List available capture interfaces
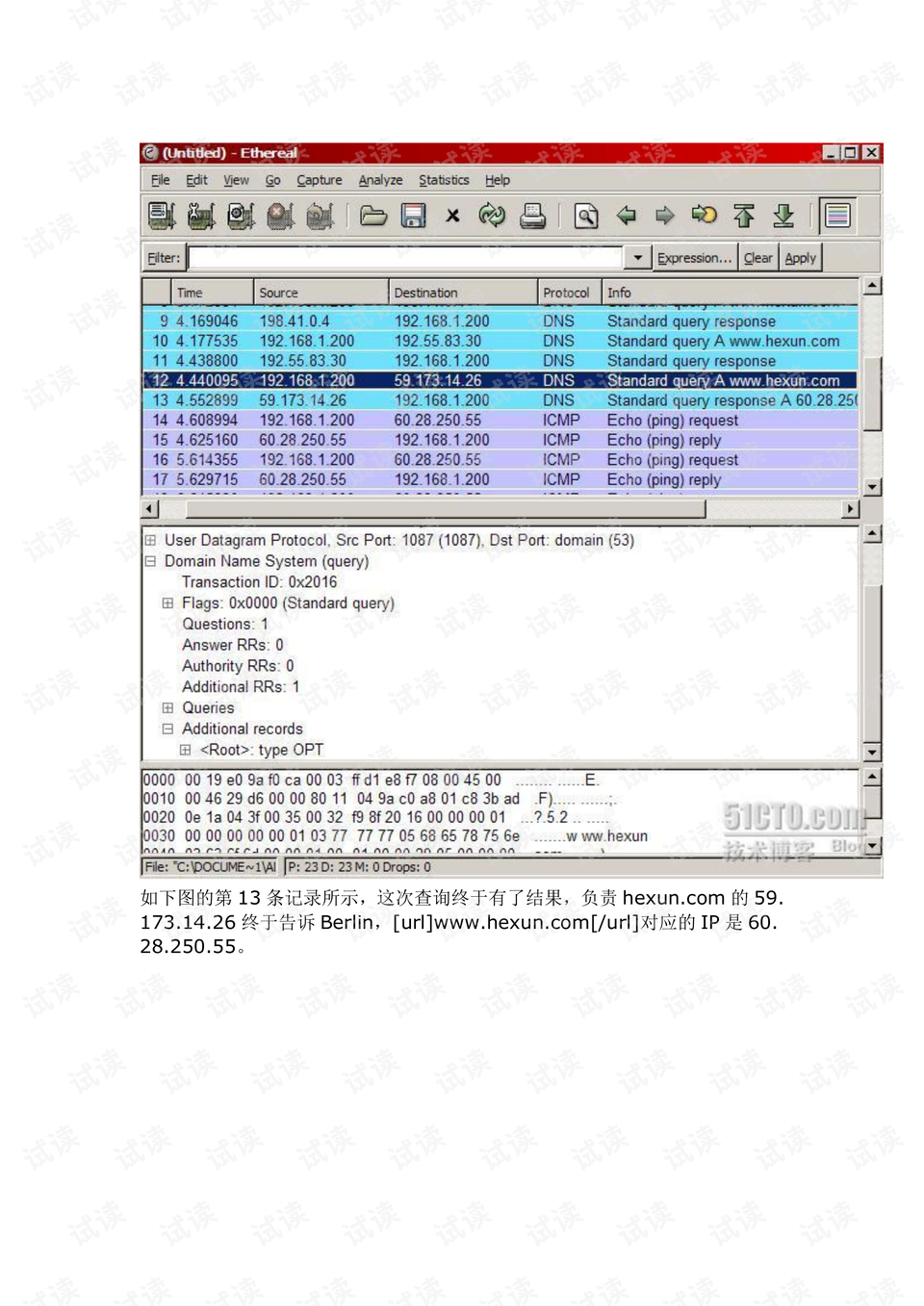Screen dimensions: 924x1306 pyautogui.click(x=161, y=216)
